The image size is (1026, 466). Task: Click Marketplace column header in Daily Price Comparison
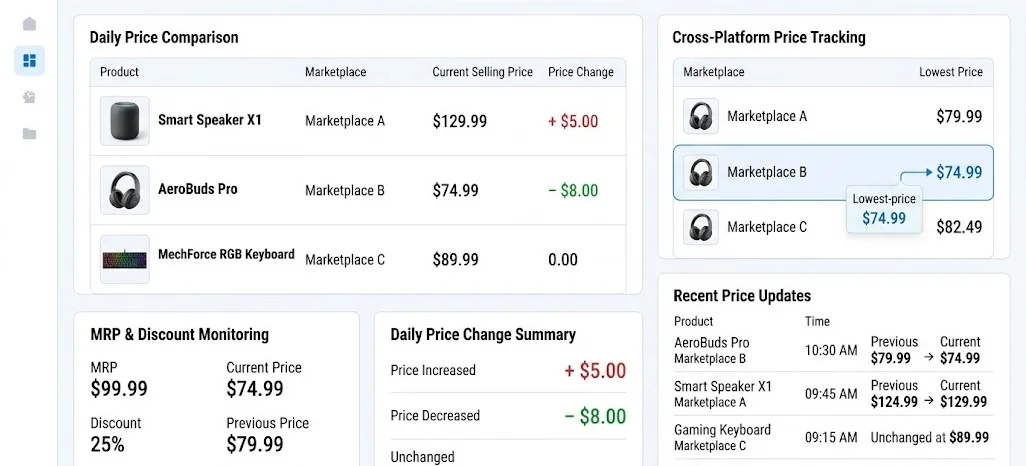(x=335, y=72)
